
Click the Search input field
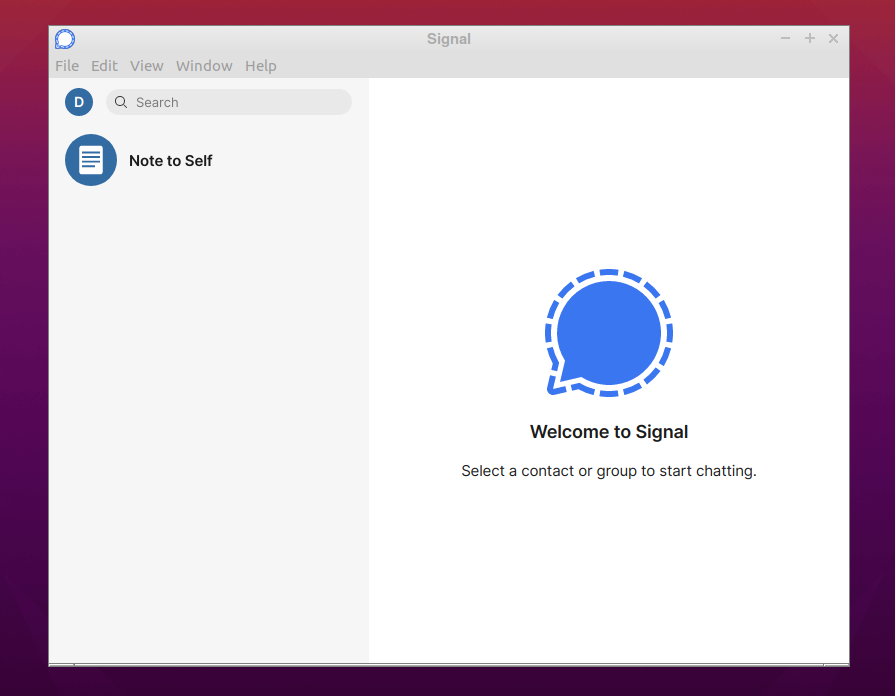point(229,102)
